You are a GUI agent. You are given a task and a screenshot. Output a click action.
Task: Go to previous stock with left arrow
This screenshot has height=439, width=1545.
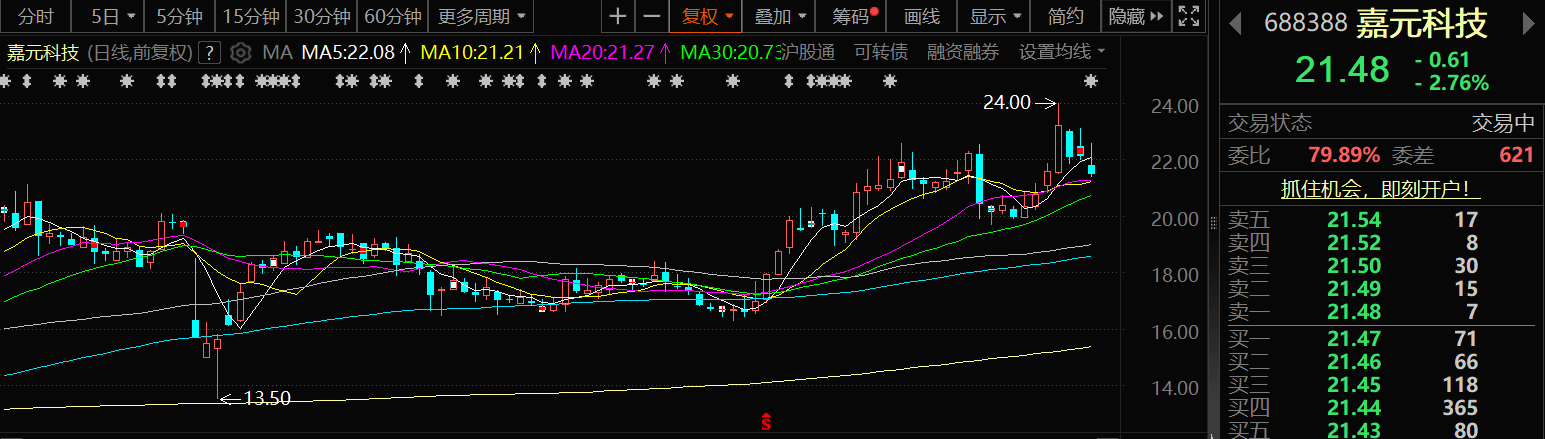point(1237,23)
